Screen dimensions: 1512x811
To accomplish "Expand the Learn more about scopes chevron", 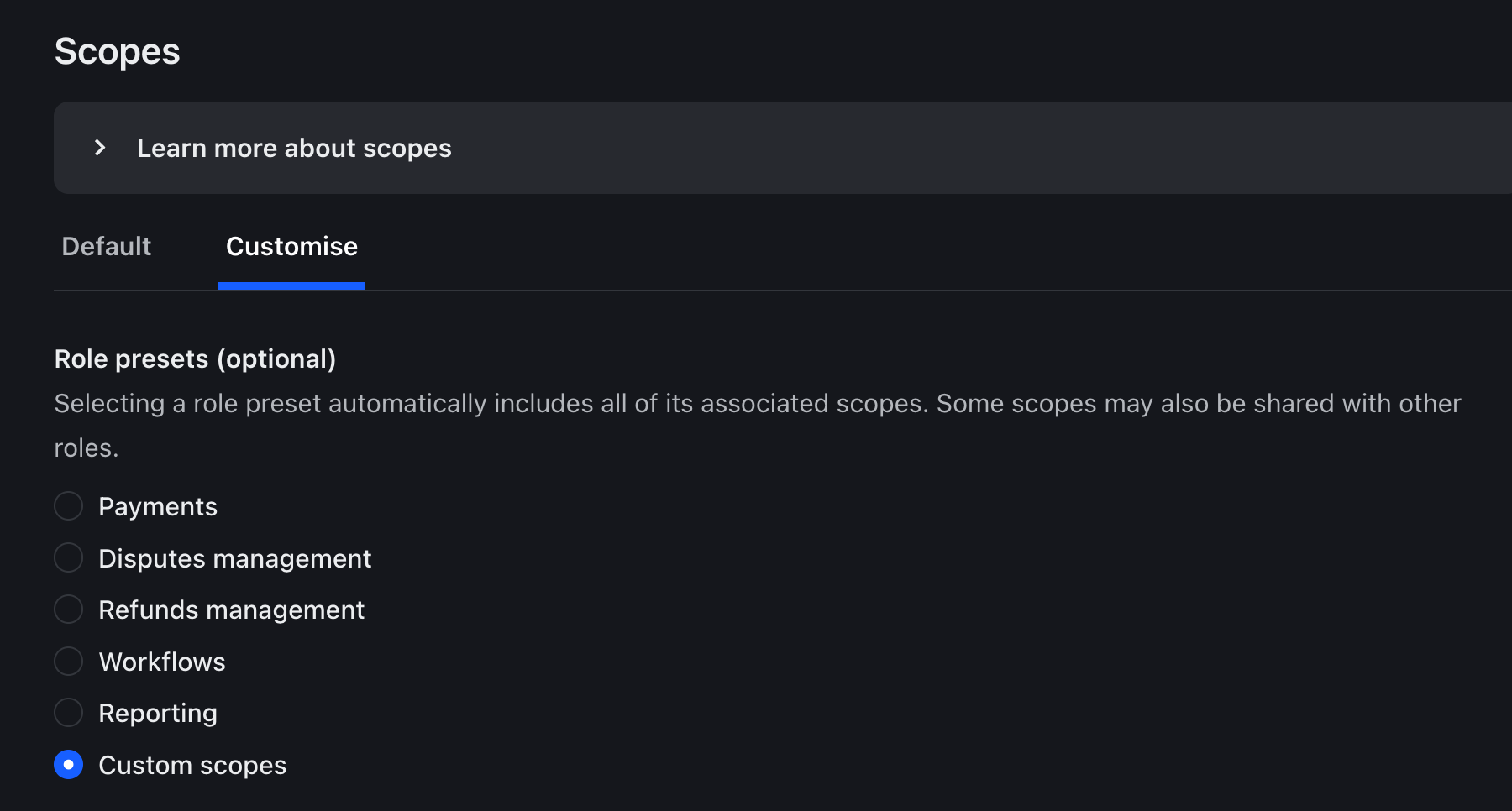I will pos(100,148).
